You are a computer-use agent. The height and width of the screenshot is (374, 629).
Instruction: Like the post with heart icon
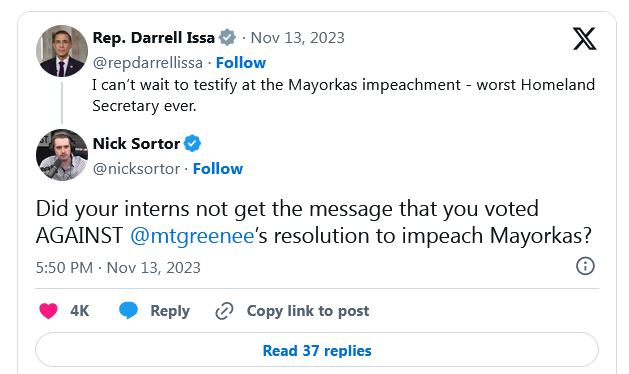tap(49, 311)
